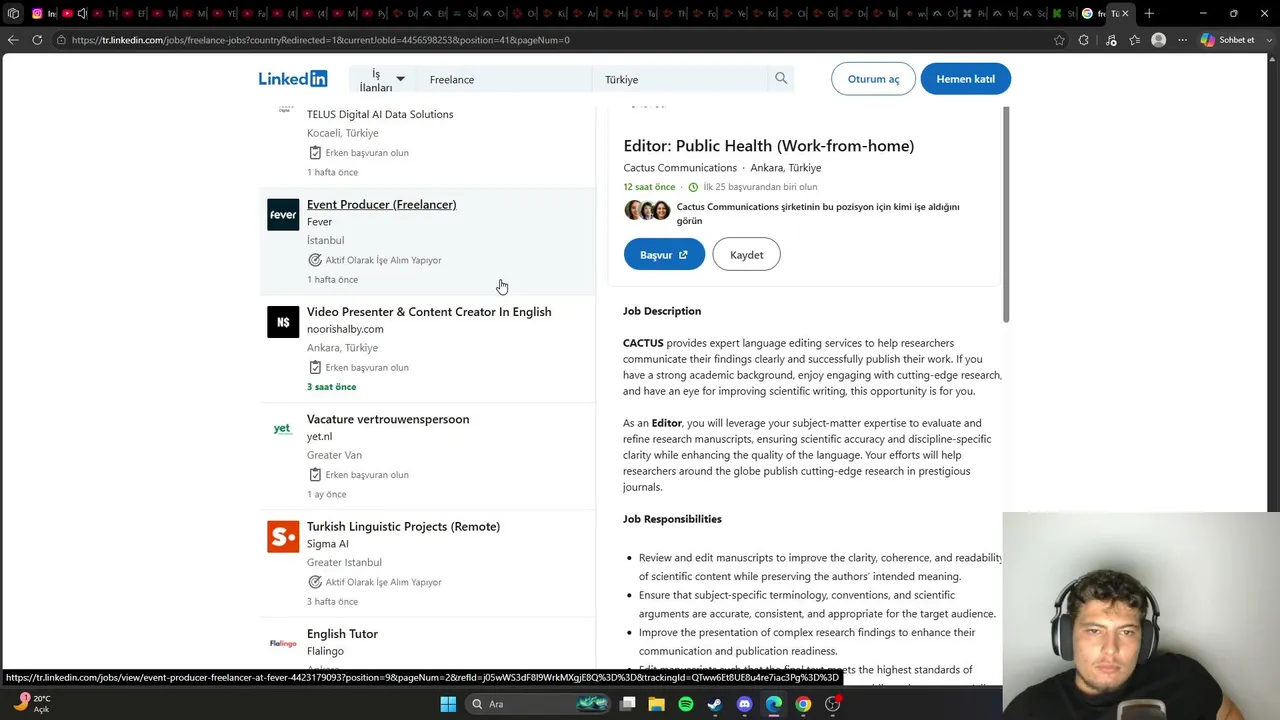Edit the Freelance keyword search field
Viewport: 1280px width, 720px height.
click(x=503, y=80)
